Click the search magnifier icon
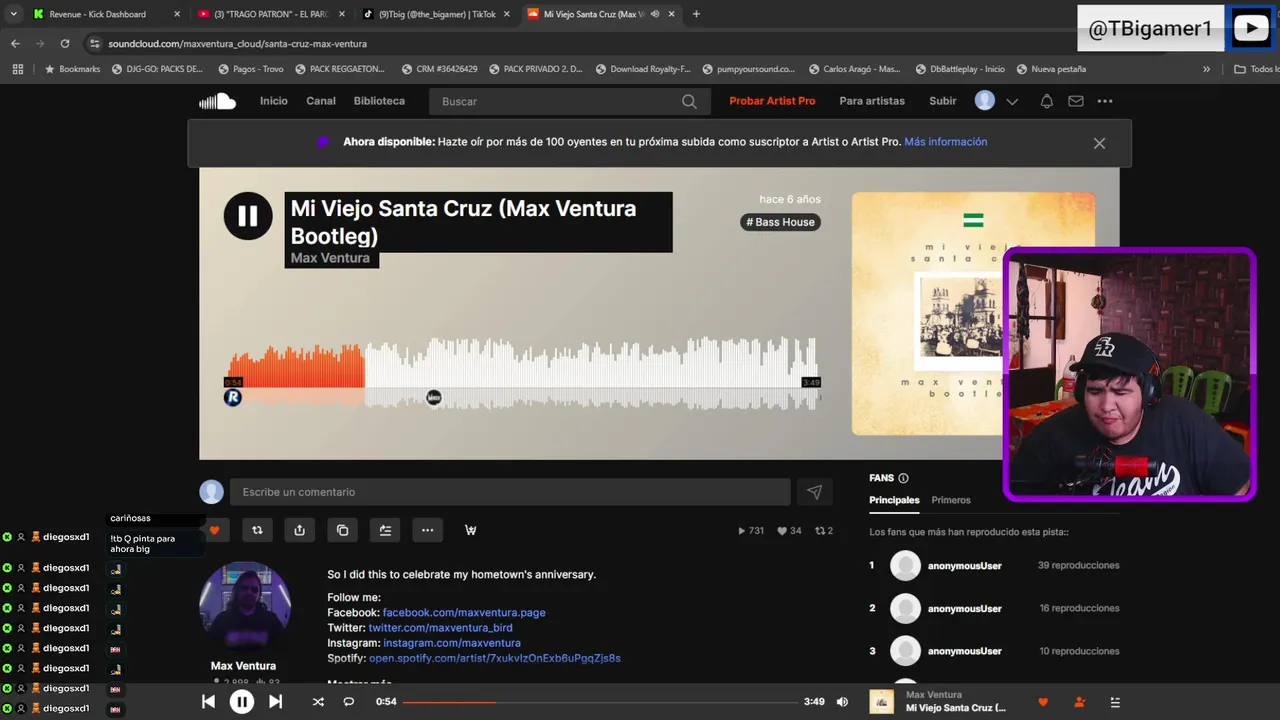 pos(689,101)
